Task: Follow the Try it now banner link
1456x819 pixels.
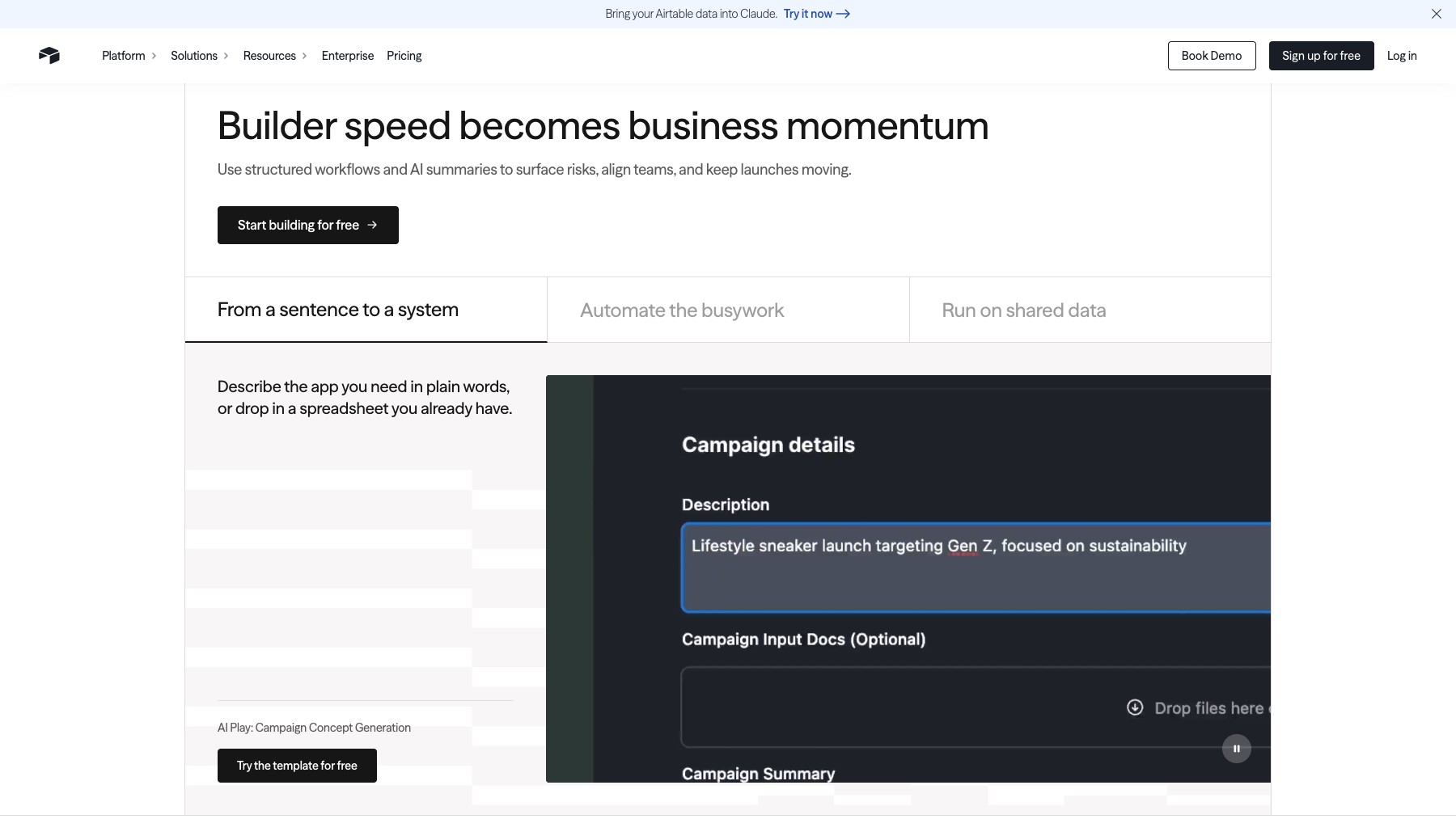Action: (x=816, y=14)
